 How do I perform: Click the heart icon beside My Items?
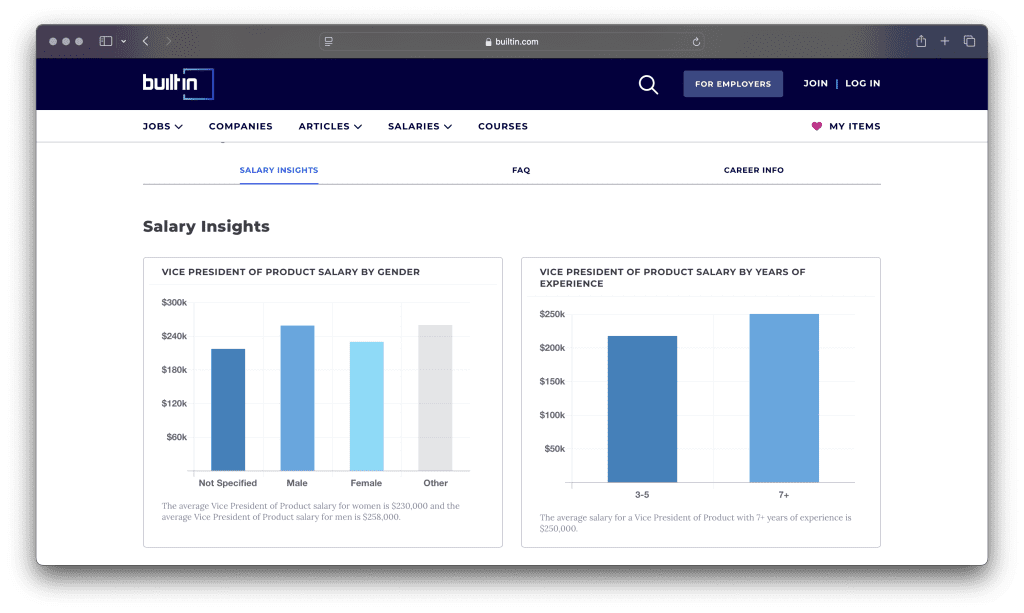pos(816,127)
